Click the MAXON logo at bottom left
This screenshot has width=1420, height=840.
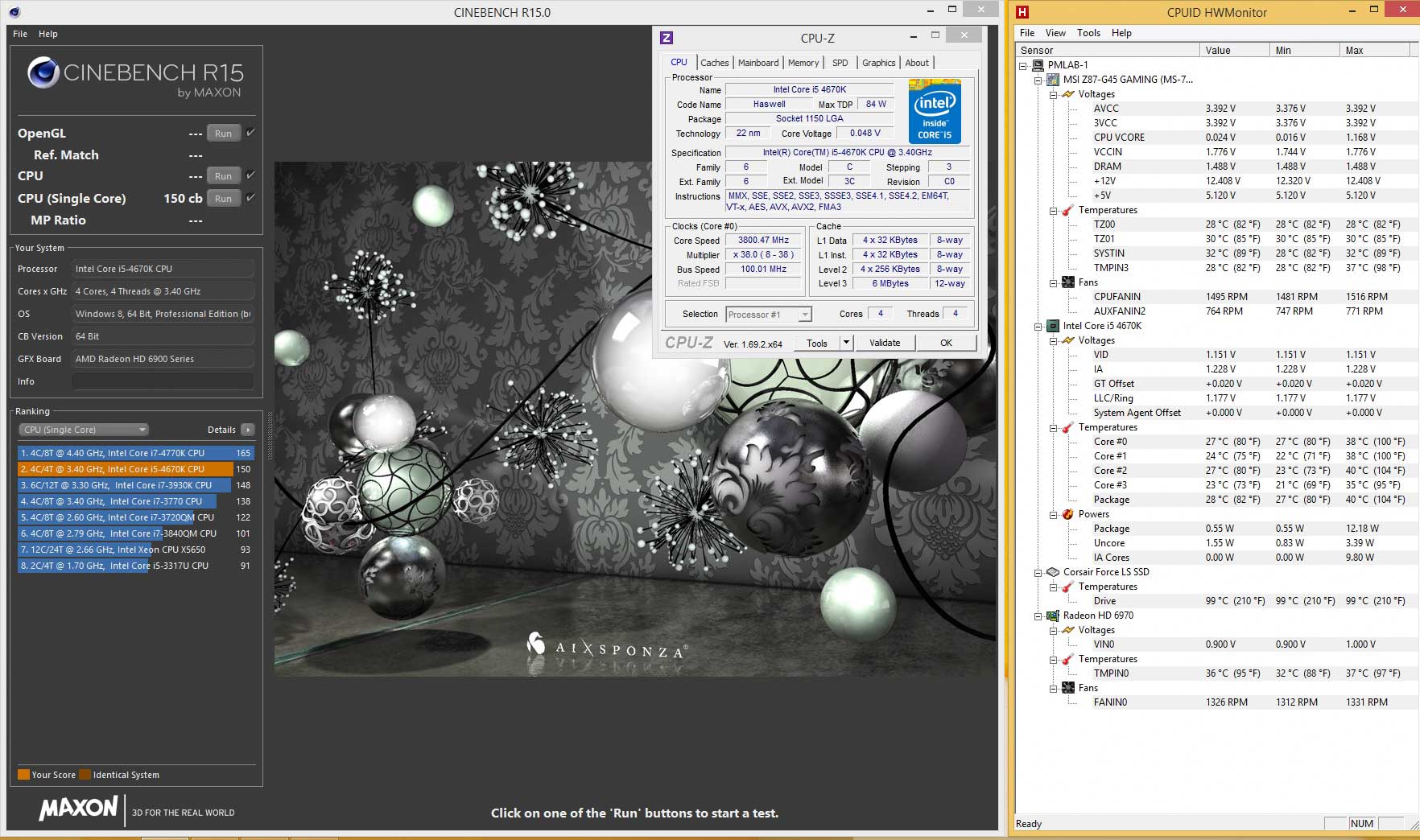pos(78,809)
